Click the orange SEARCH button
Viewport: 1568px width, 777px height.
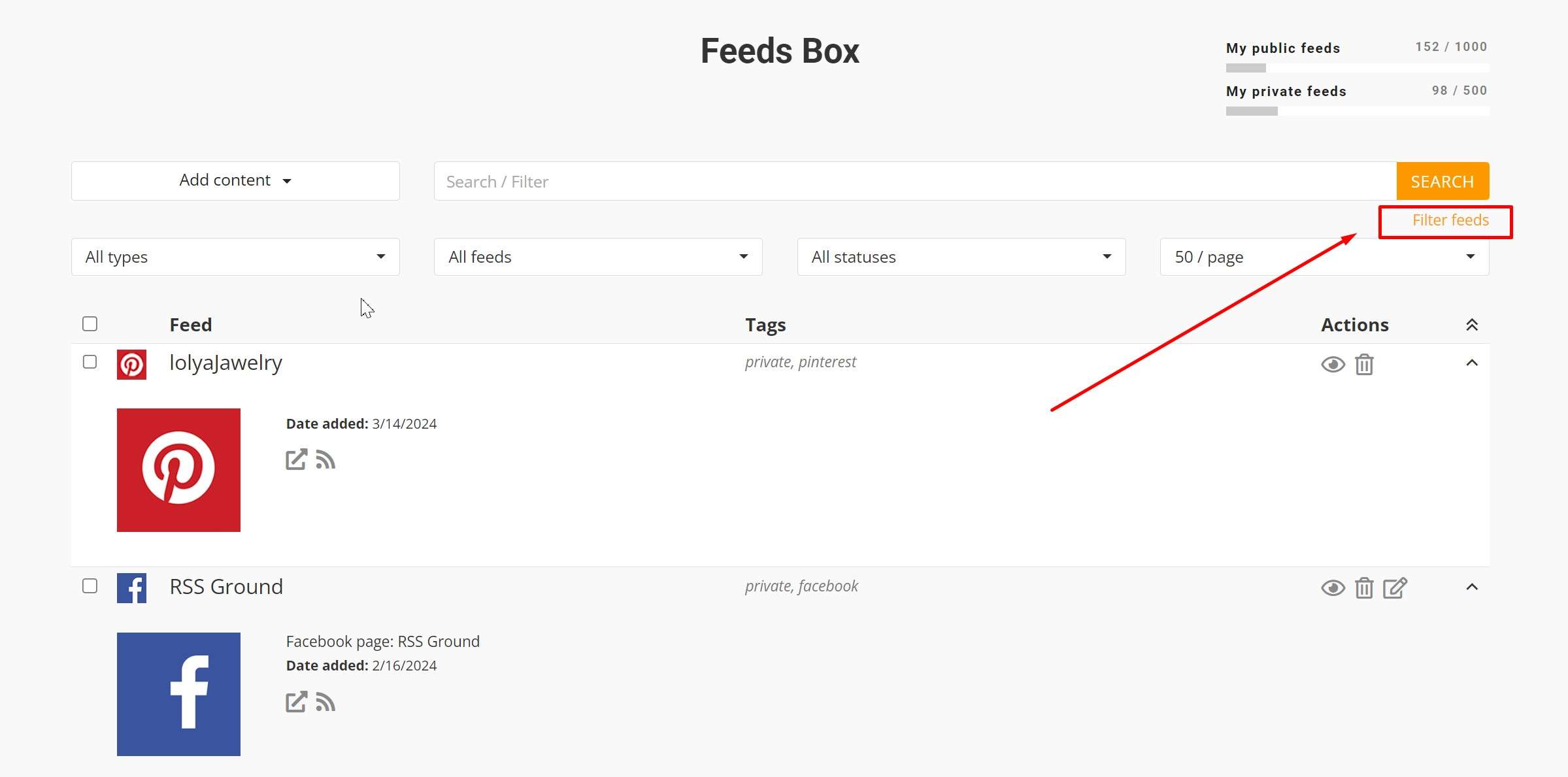1443,181
